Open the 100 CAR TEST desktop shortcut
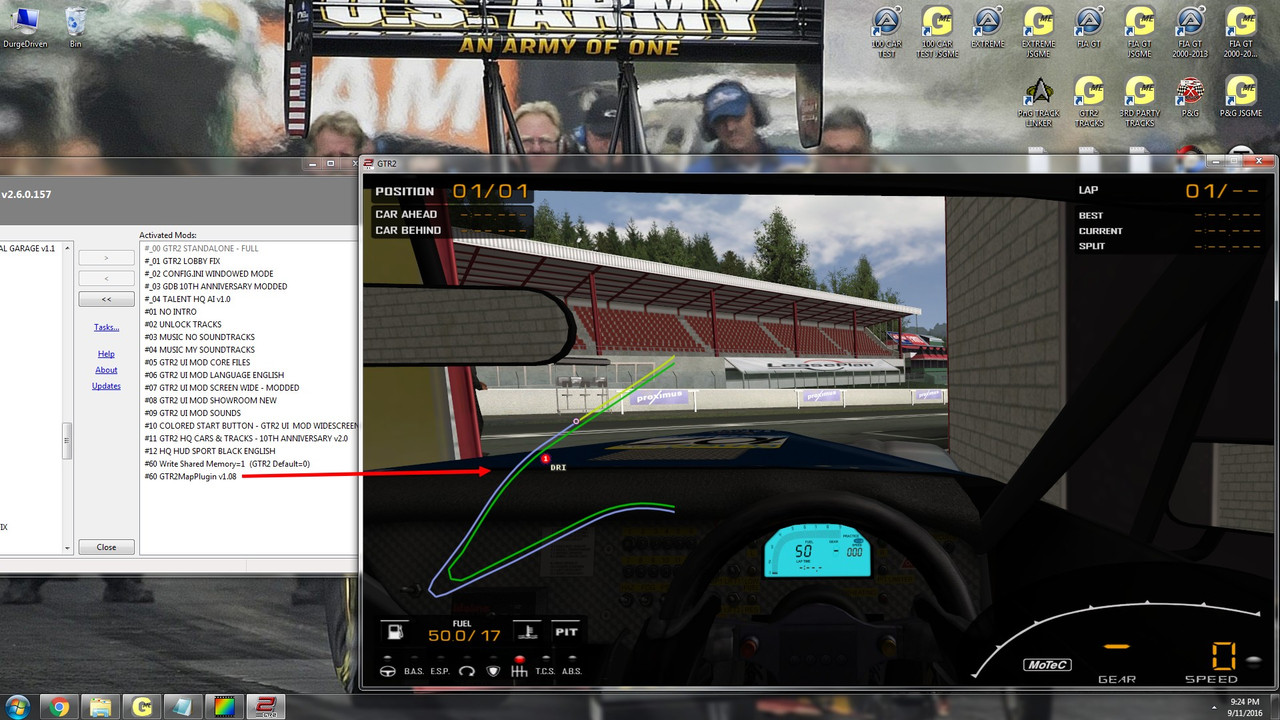Image resolution: width=1280 pixels, height=720 pixels. tap(886, 32)
